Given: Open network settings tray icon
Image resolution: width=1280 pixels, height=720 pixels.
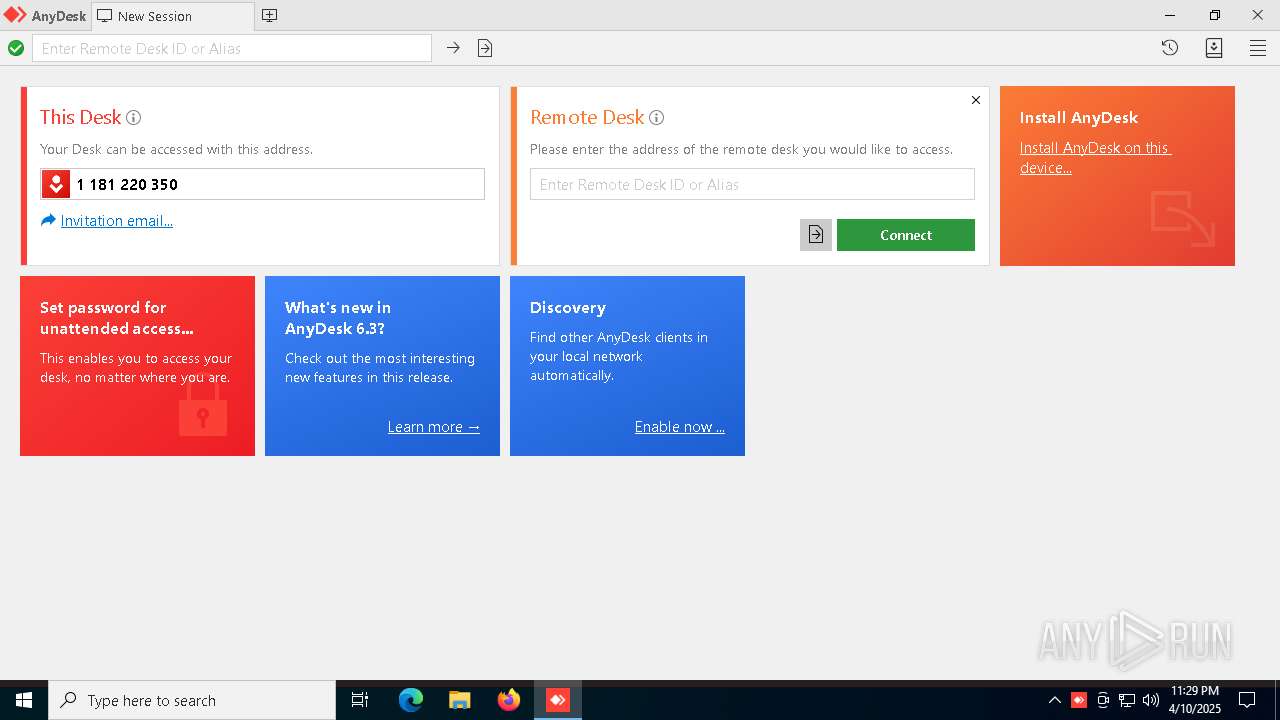Looking at the screenshot, I should (1127, 700).
